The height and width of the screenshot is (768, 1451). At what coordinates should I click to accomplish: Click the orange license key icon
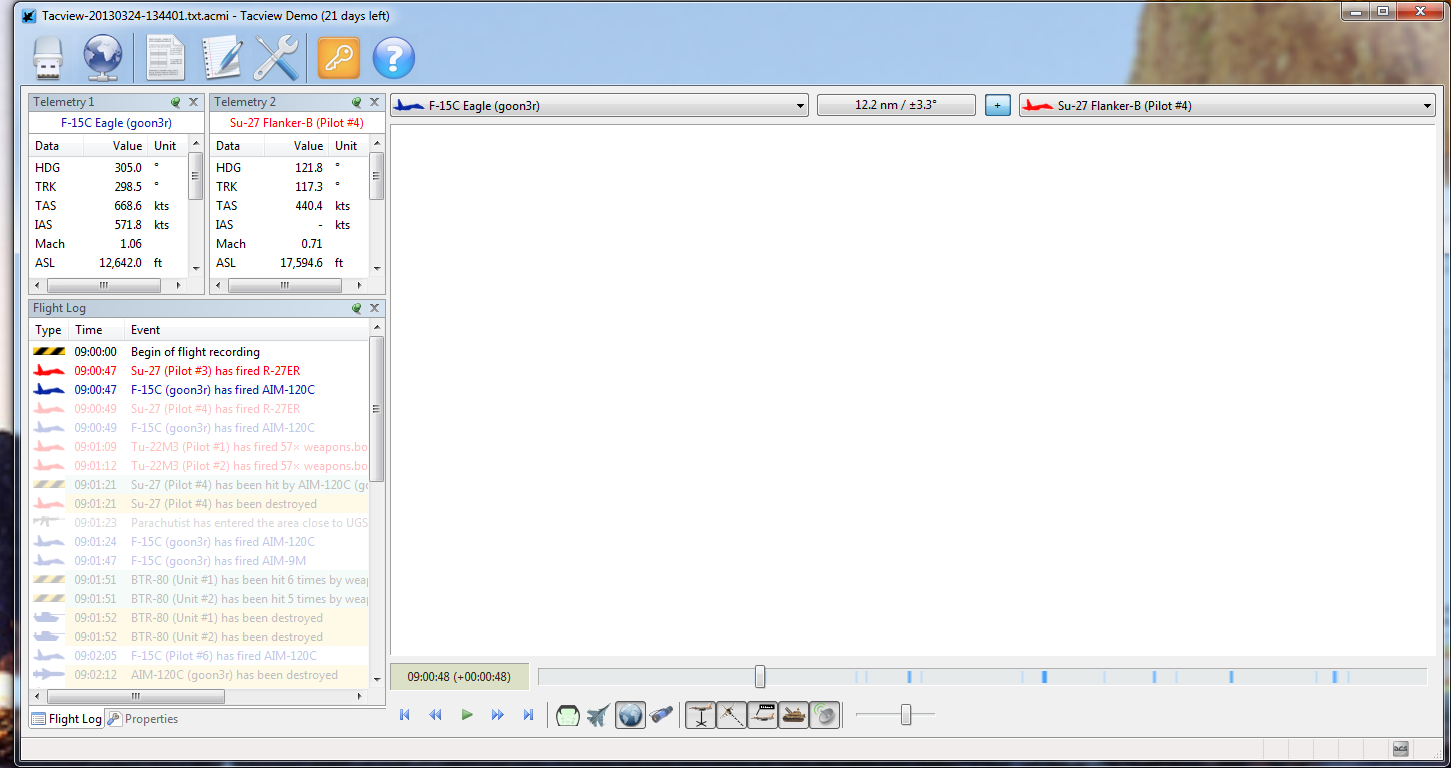pos(339,59)
